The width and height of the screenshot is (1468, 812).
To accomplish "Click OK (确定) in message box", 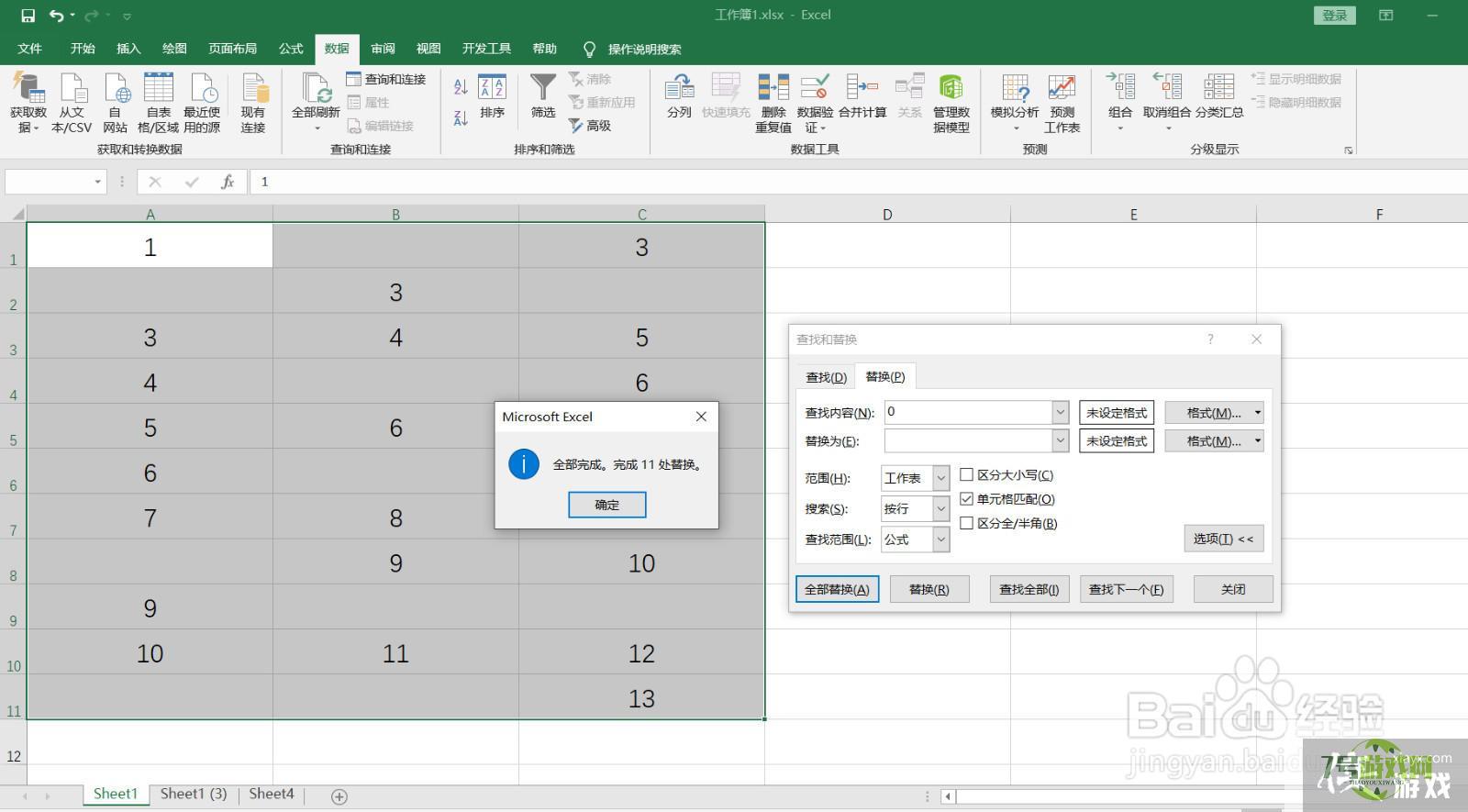I will [607, 505].
